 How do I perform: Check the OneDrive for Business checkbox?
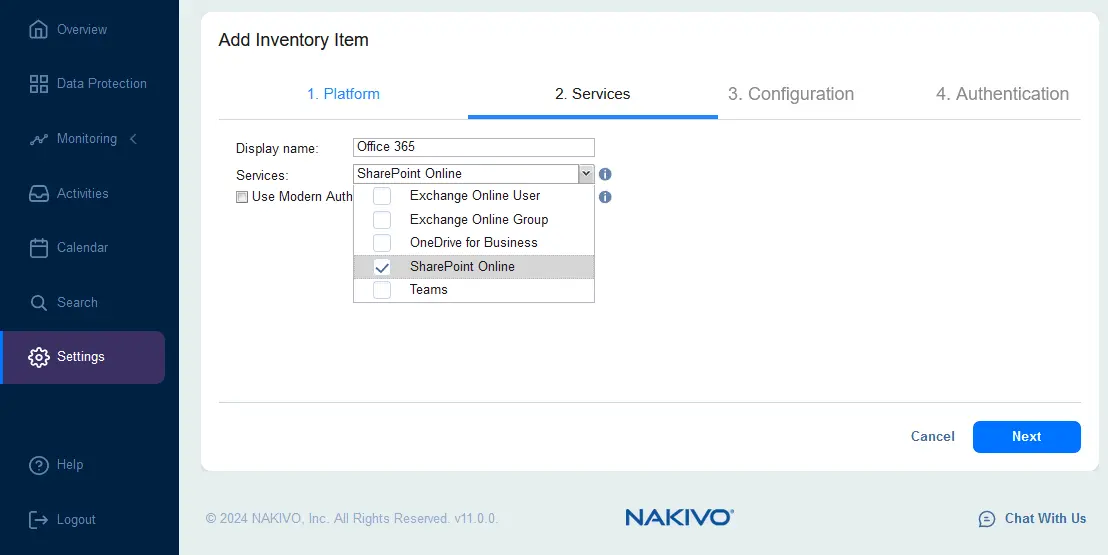coord(382,243)
